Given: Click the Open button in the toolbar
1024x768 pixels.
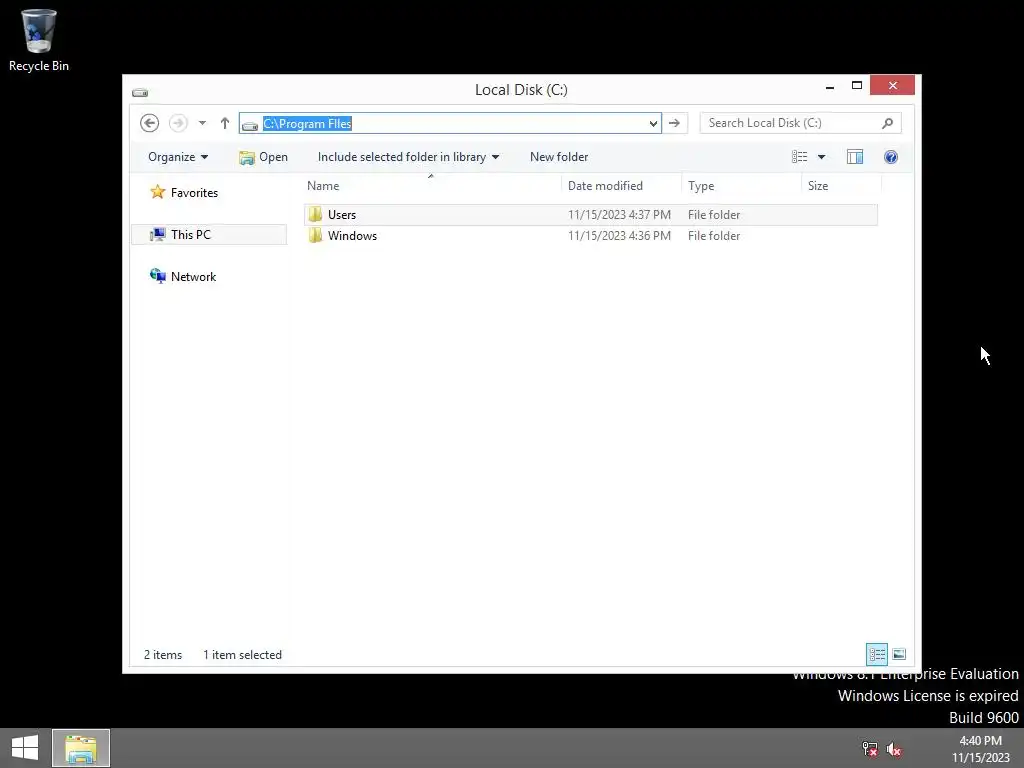Looking at the screenshot, I should click(x=263, y=157).
